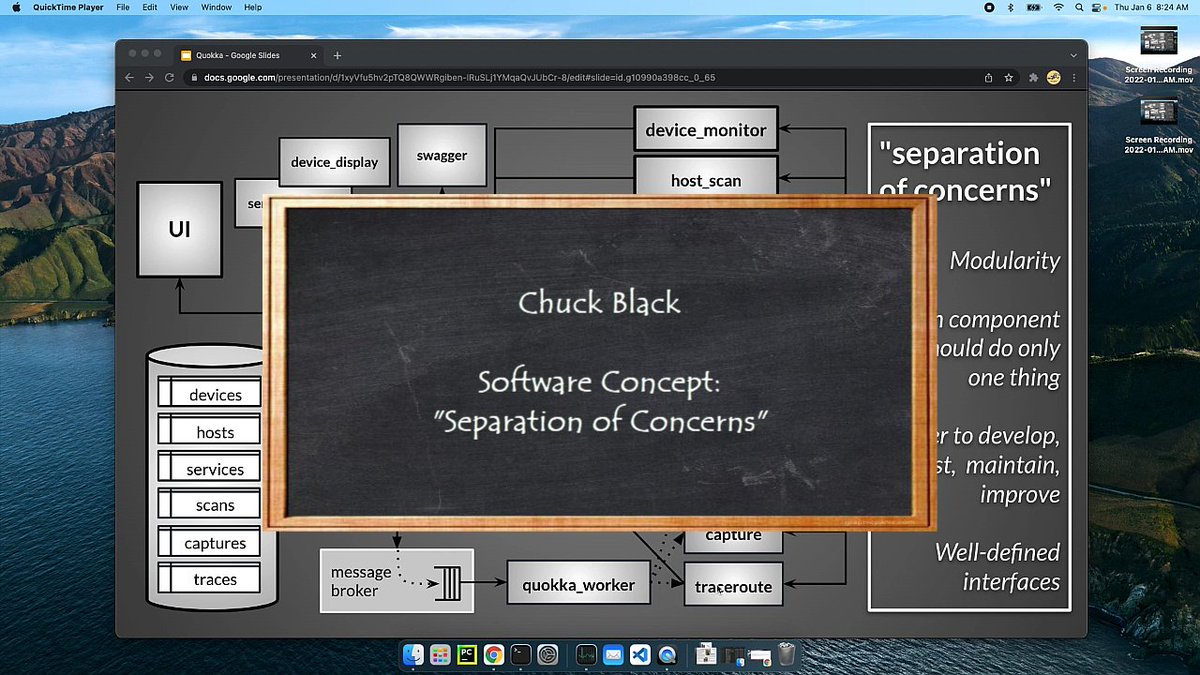
Task: Click the "Well-defined interfaces" text
Action: tap(997, 567)
